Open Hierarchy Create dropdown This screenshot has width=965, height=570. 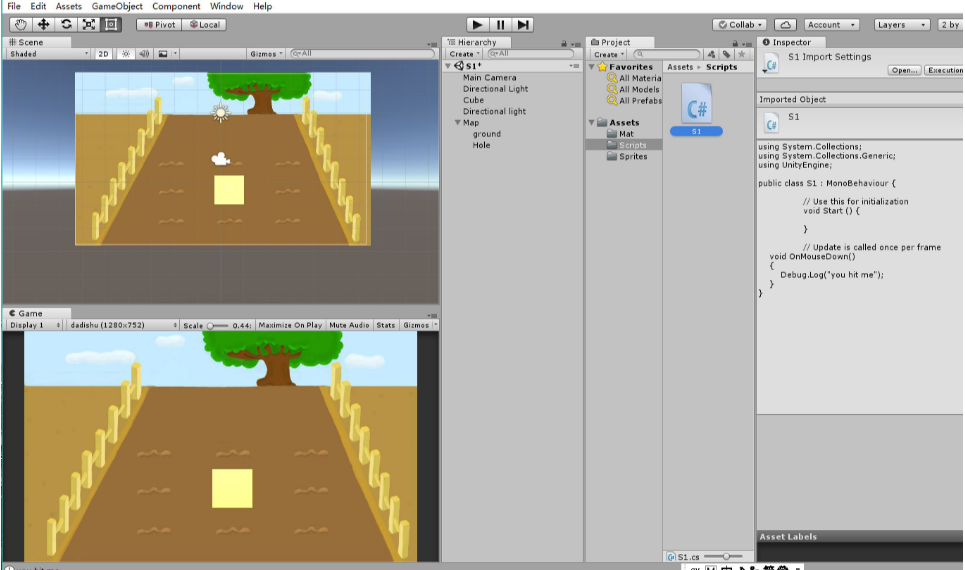[x=465, y=54]
